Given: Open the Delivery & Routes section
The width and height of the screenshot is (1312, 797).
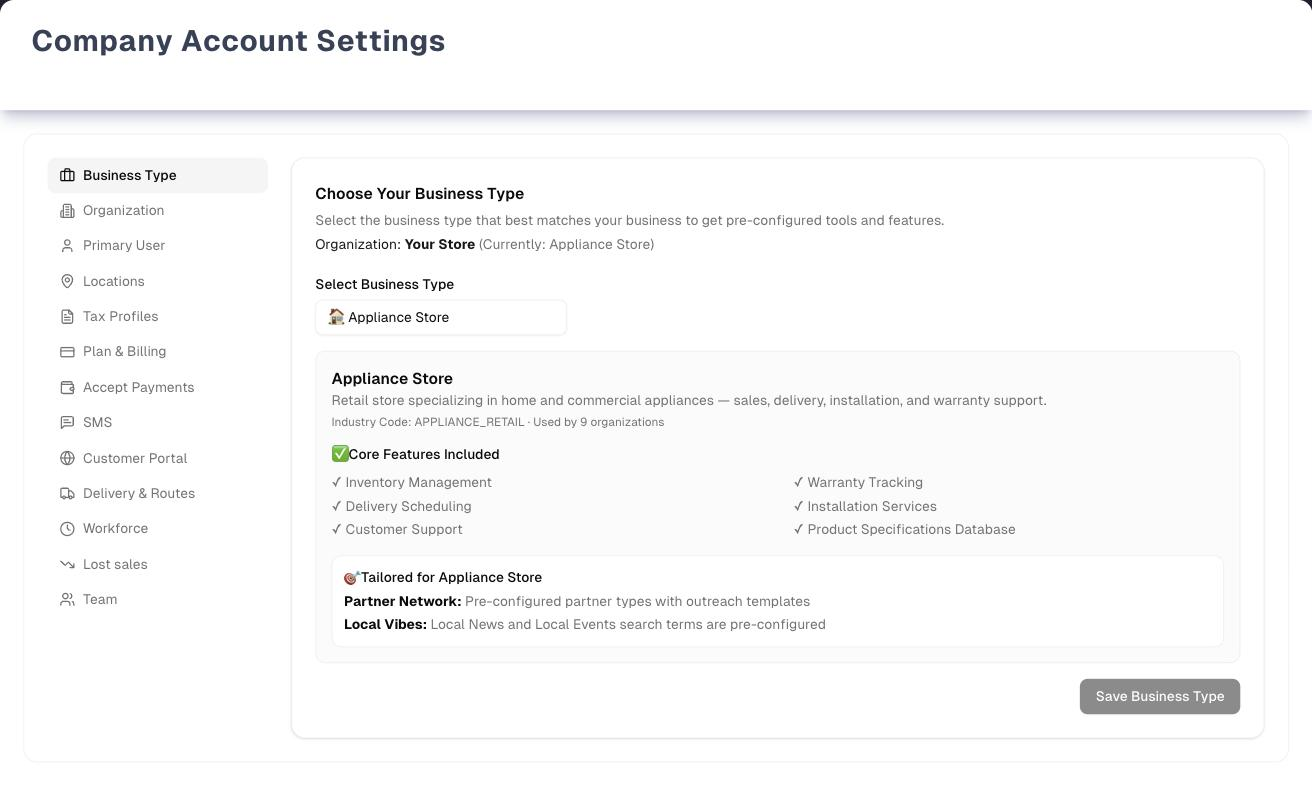Looking at the screenshot, I should point(158,494).
